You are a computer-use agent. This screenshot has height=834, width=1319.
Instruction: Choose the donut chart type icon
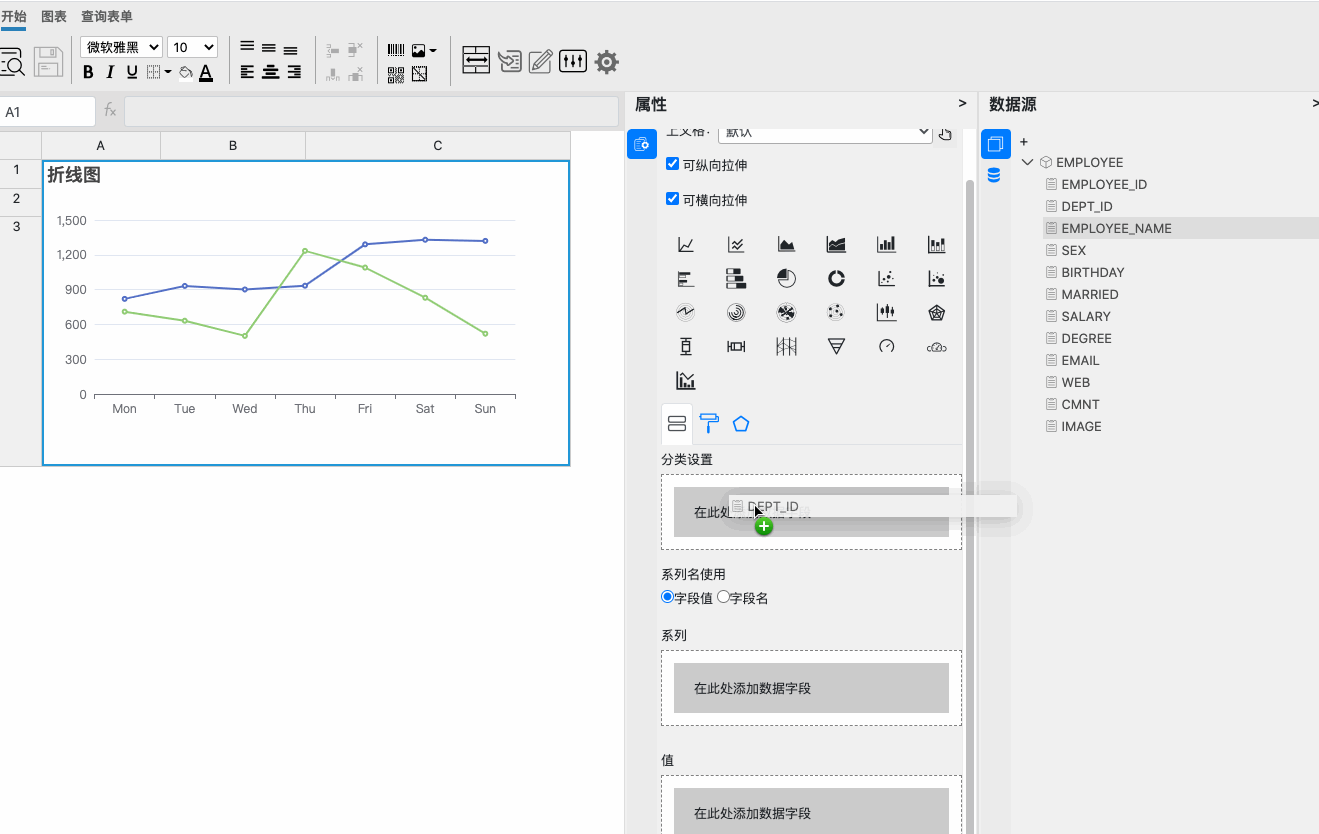836,278
